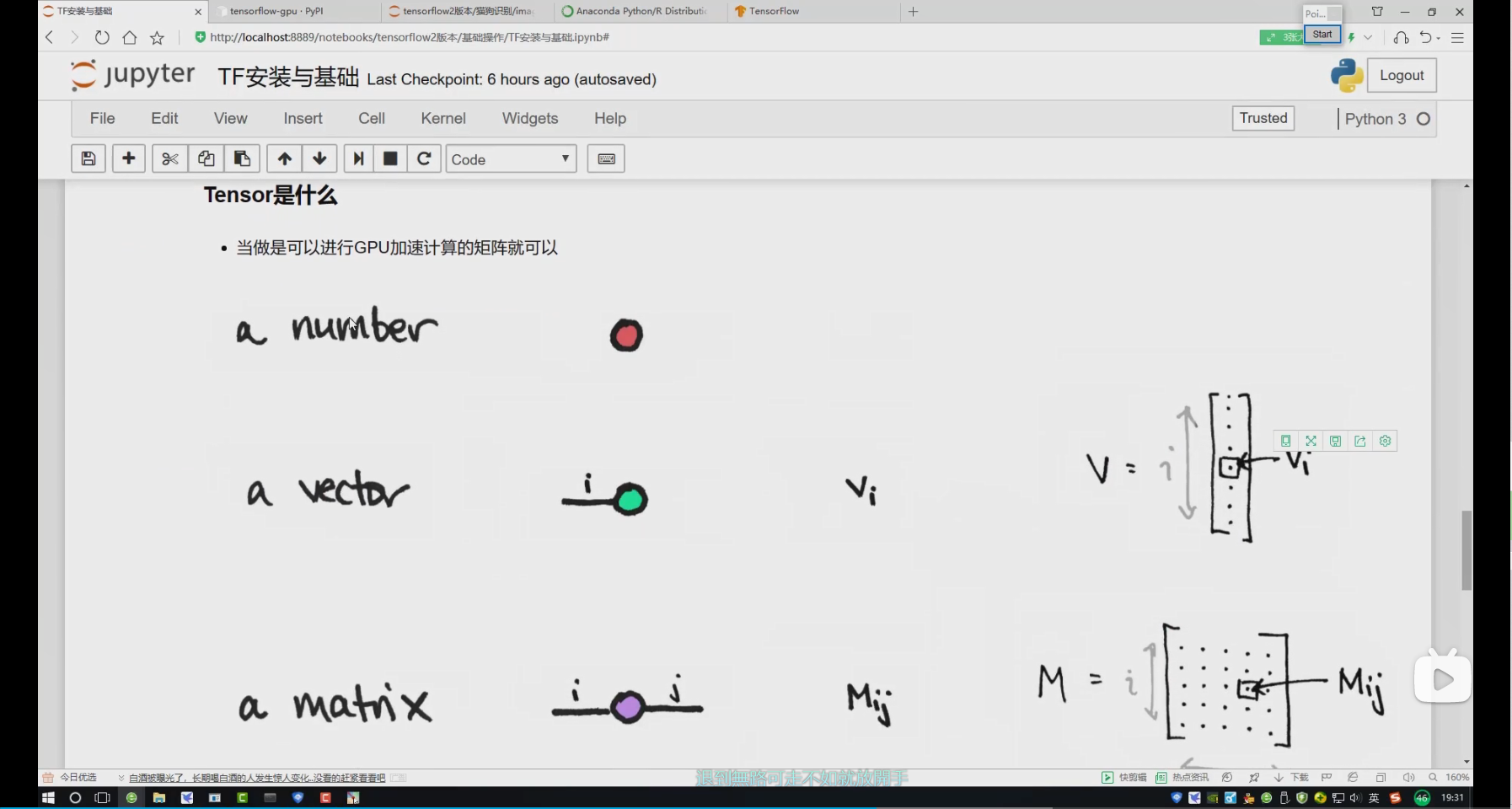The height and width of the screenshot is (809, 1512).
Task: Click the Start button in the popup
Action: coord(1322,35)
